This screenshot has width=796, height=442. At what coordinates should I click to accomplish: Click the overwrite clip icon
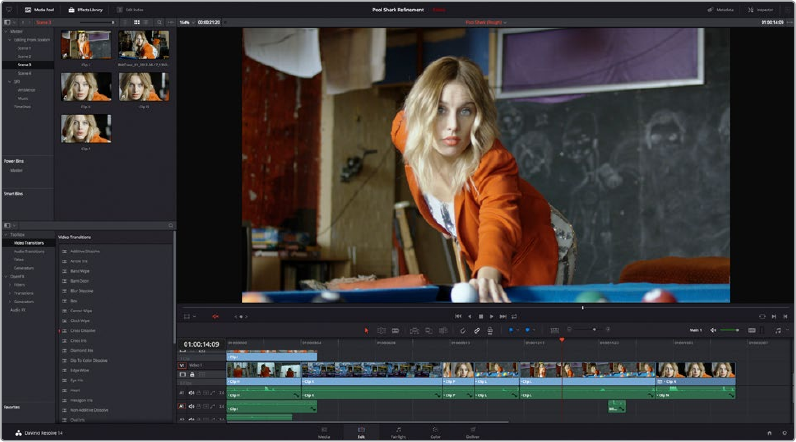pos(428,330)
